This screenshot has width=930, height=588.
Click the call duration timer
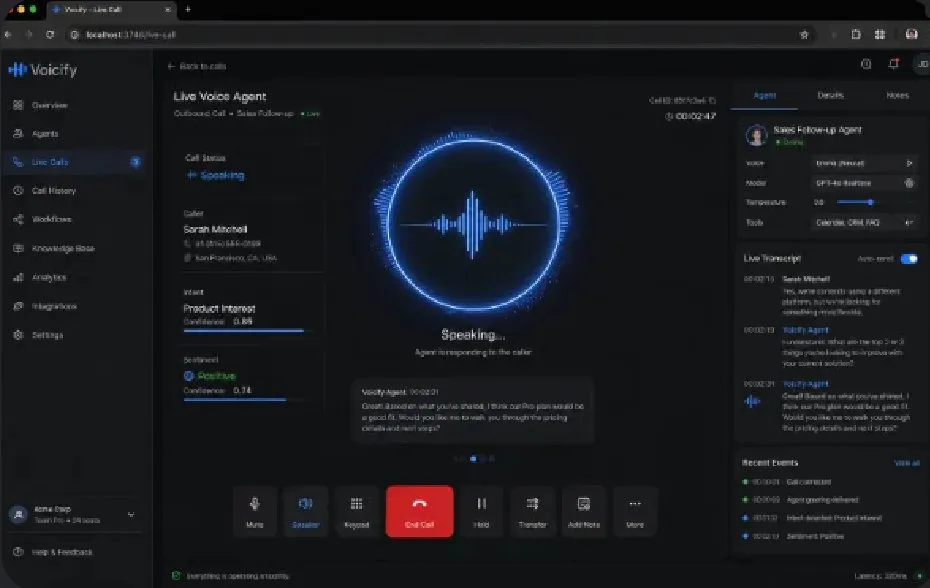[x=690, y=116]
